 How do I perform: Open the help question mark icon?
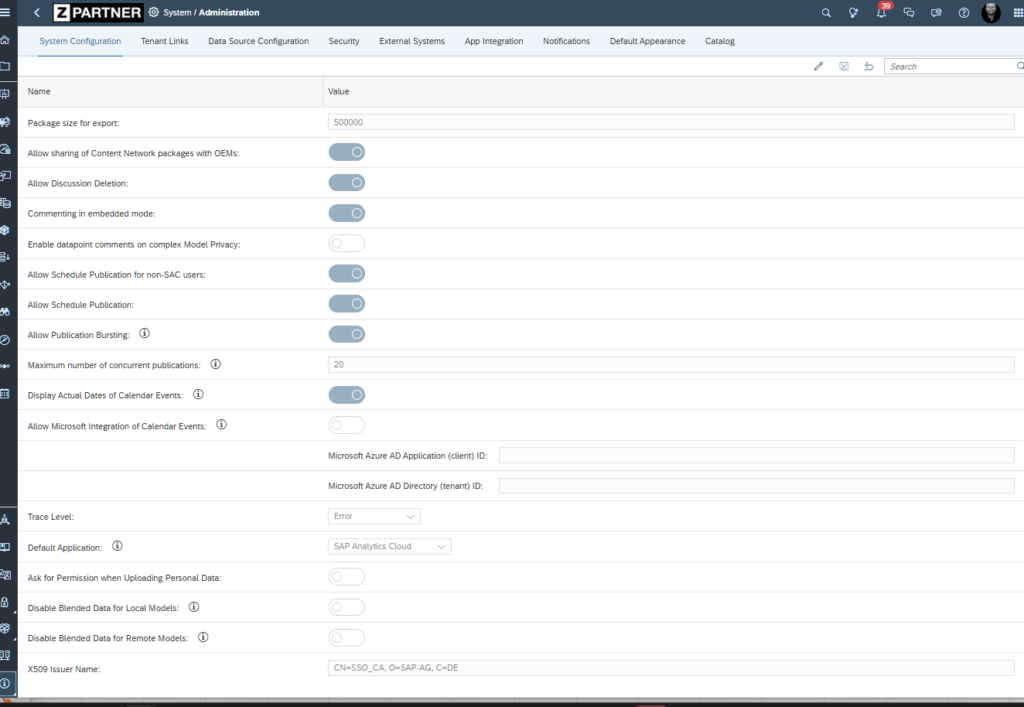[x=964, y=13]
